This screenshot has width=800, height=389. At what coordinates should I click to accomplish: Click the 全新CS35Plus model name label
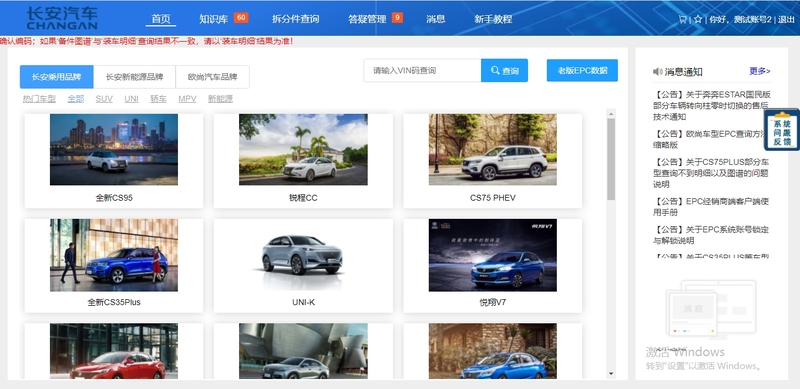[114, 302]
